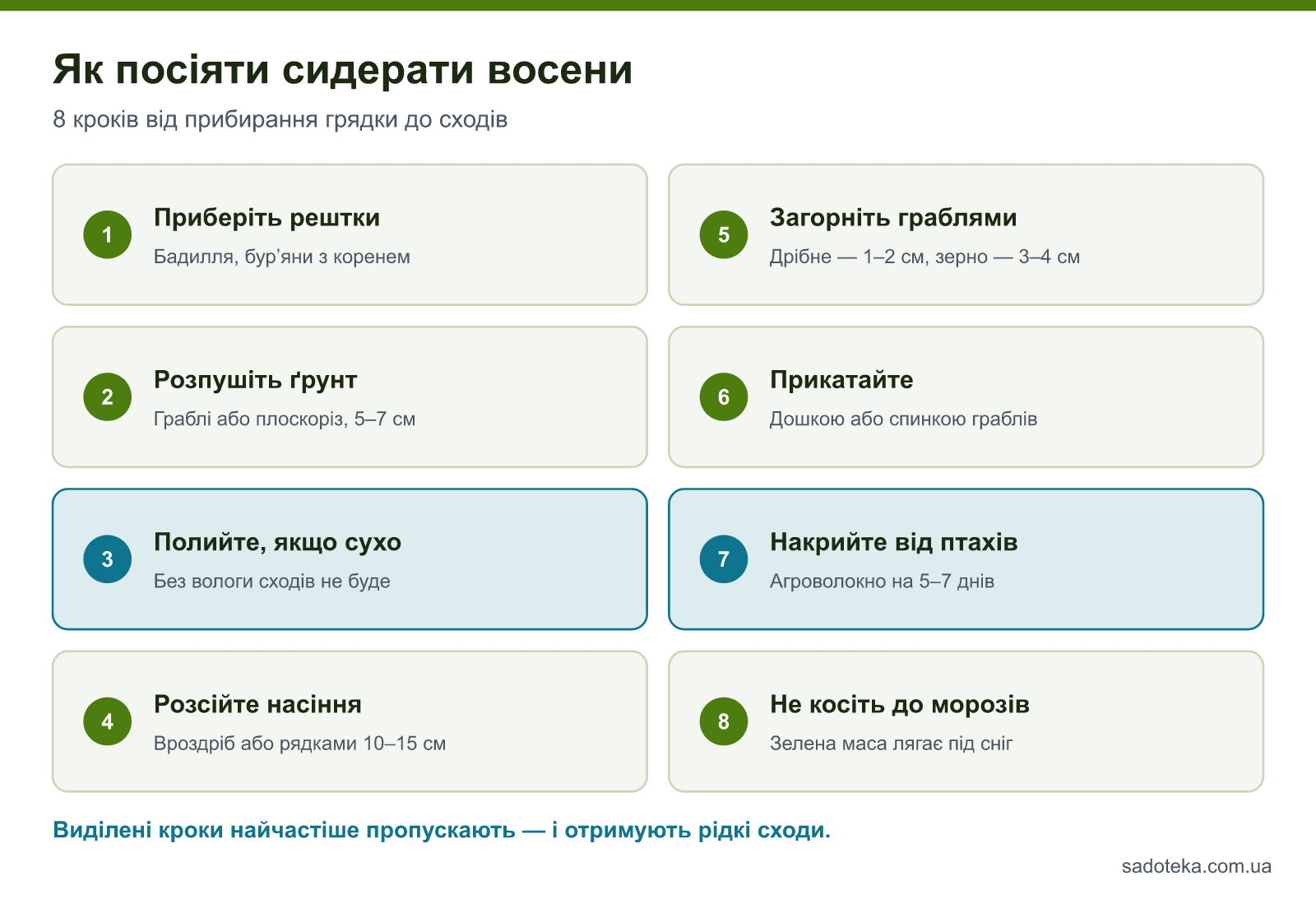This screenshot has width=1316, height=899.
Task: Click subtitle '8 кроків від прибирання грядки до сходів'
Action: pos(280,120)
